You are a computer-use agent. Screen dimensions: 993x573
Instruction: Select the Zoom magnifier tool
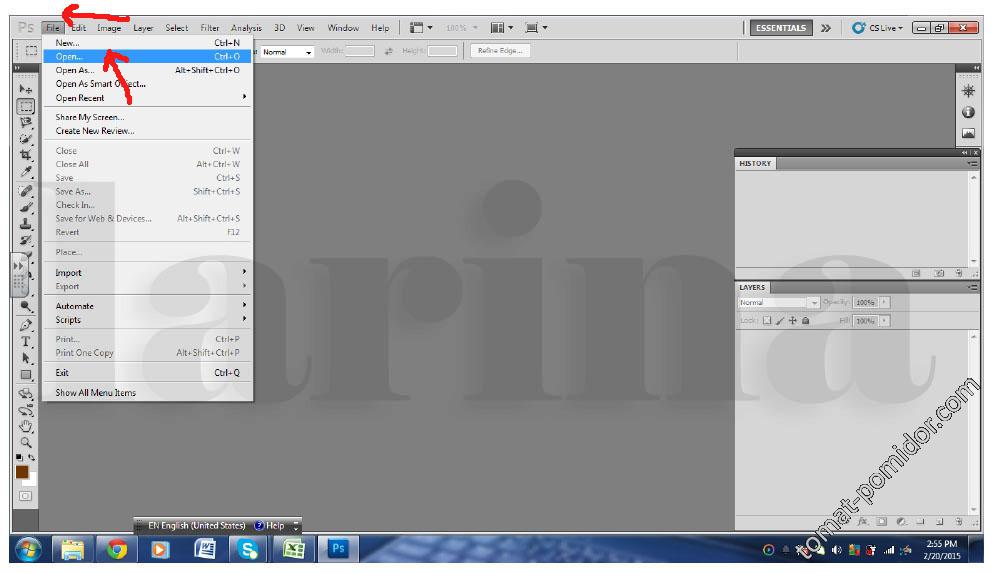point(26,441)
